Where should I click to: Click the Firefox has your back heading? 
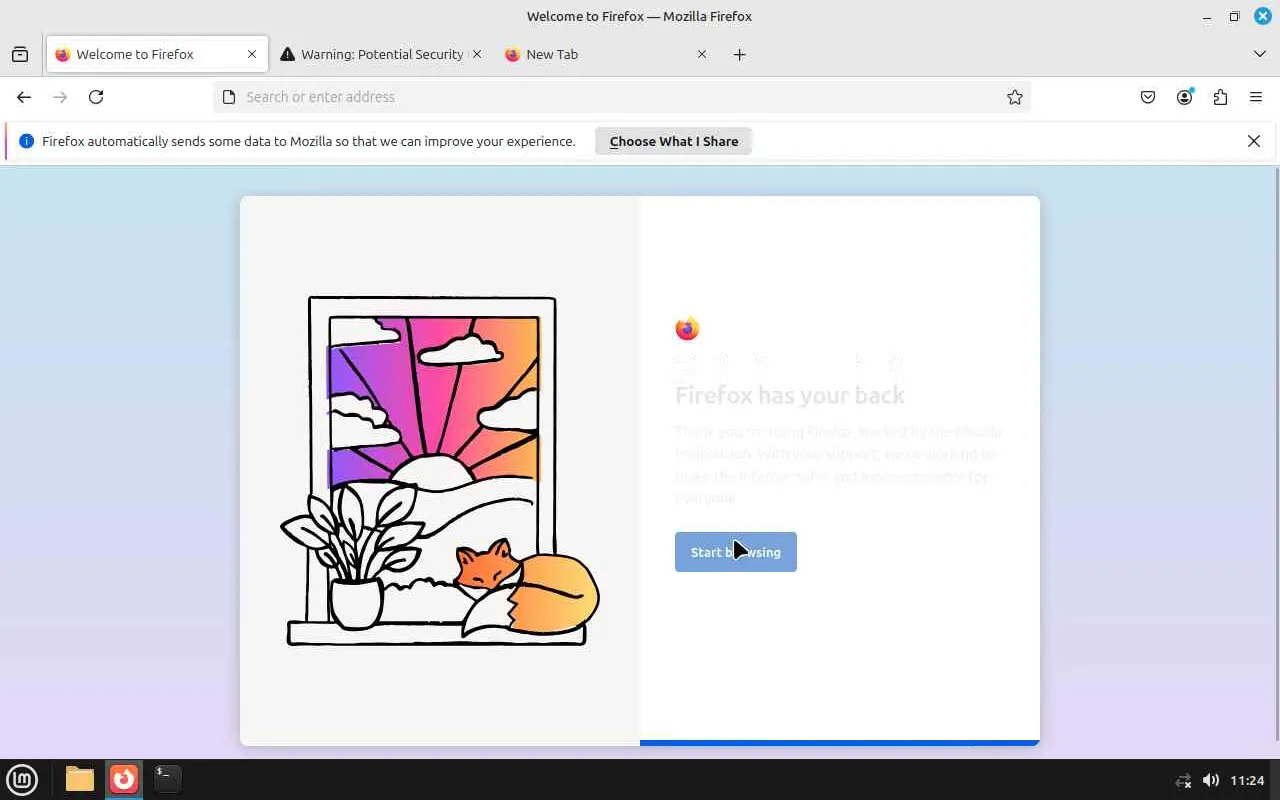tap(790, 395)
